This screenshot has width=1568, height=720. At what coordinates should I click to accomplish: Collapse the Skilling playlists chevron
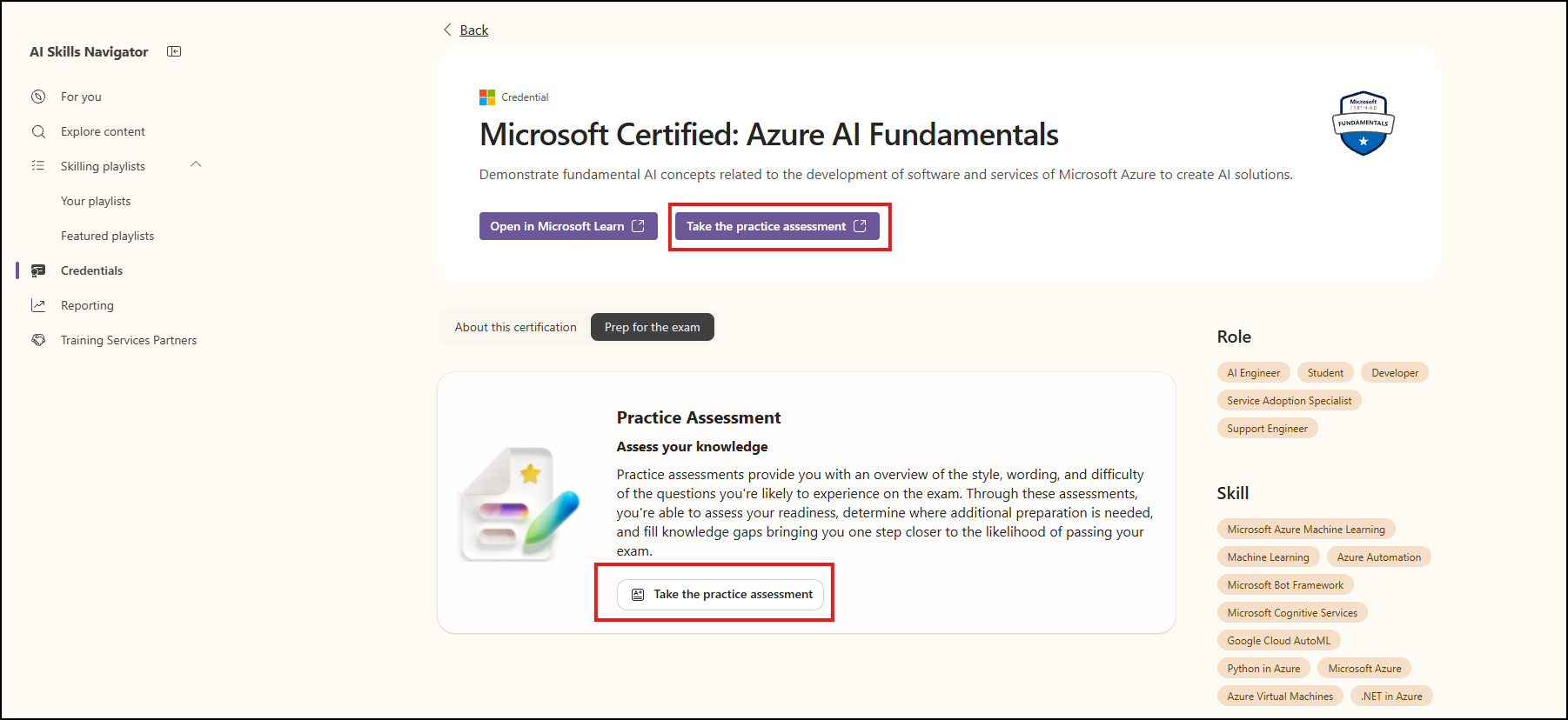pos(196,164)
